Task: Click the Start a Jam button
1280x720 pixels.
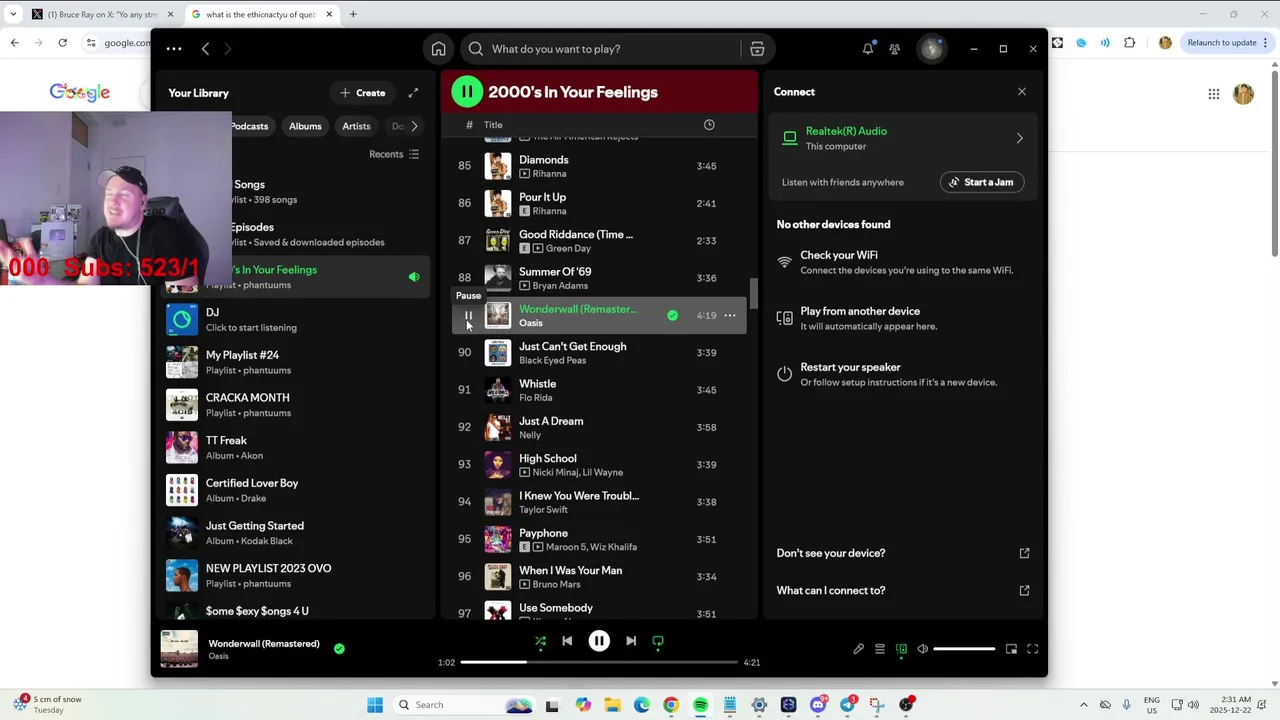Action: pos(982,182)
